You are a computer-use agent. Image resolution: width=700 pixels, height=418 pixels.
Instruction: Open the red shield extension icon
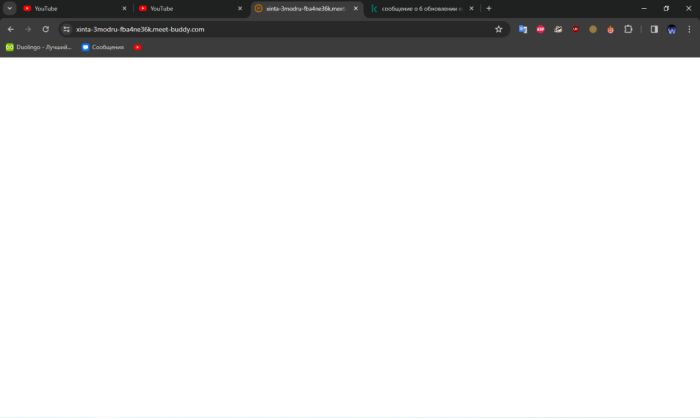575,29
